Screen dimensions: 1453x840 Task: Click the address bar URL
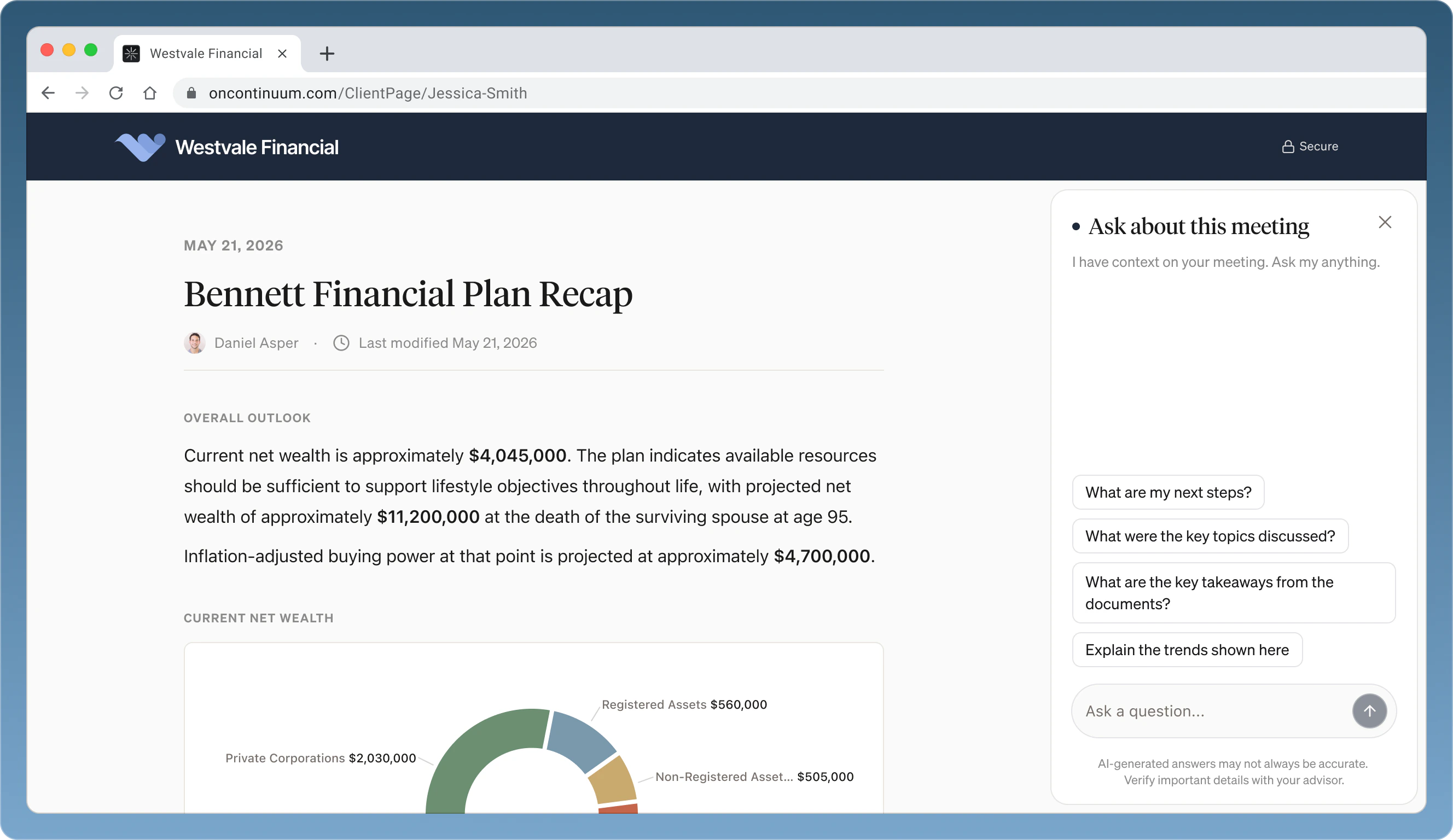(x=368, y=93)
